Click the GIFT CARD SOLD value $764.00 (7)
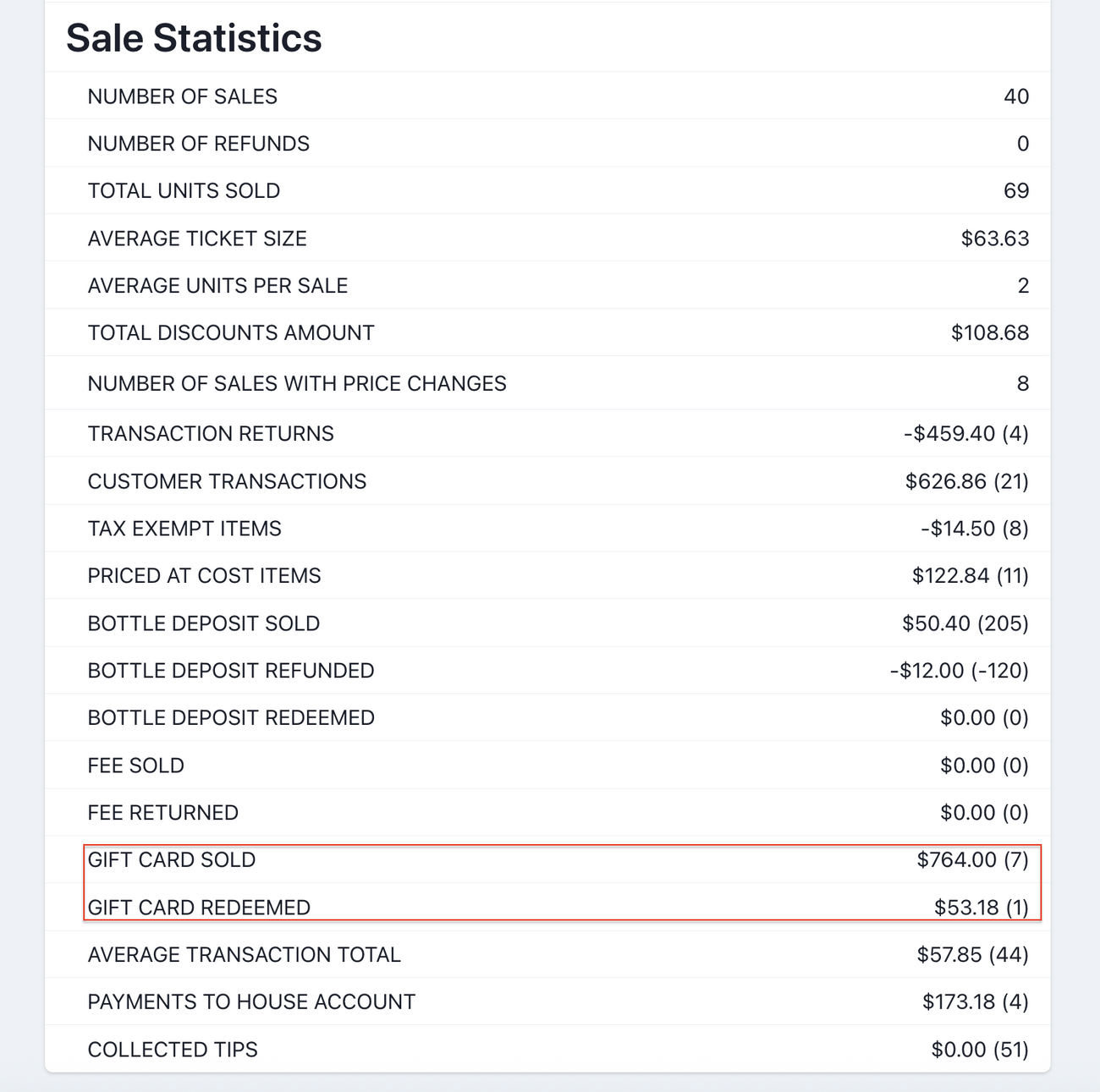 [x=972, y=860]
